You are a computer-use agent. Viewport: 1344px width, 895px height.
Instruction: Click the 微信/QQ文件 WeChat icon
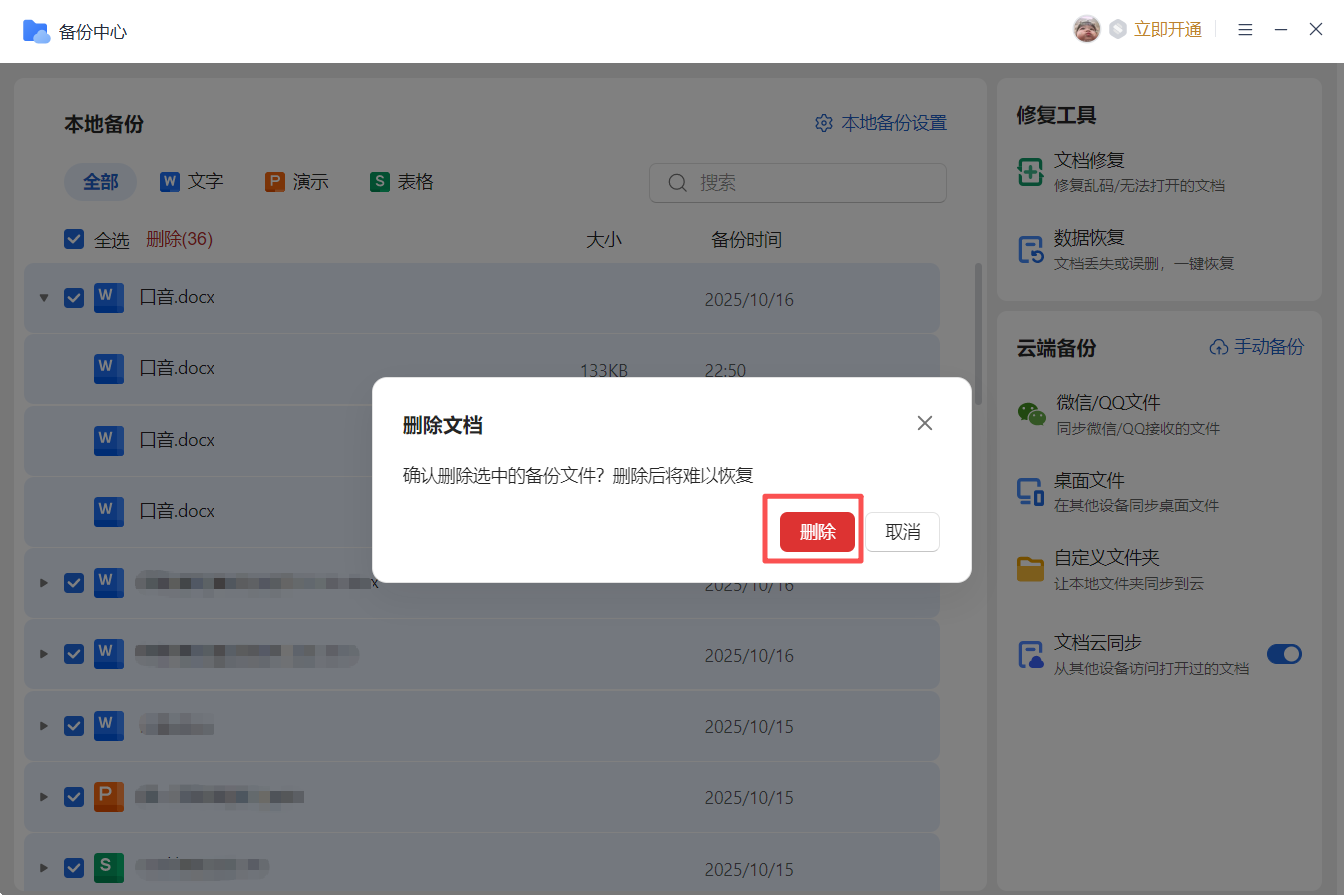pos(1031,414)
